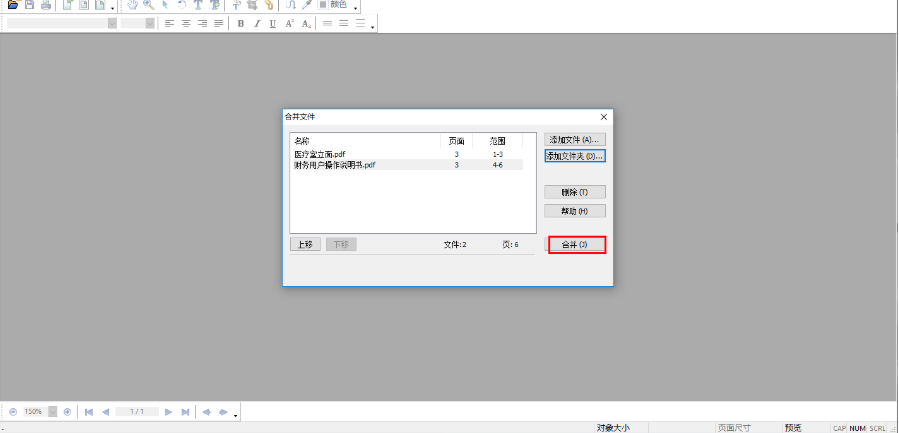Go to the next page

click(169, 412)
